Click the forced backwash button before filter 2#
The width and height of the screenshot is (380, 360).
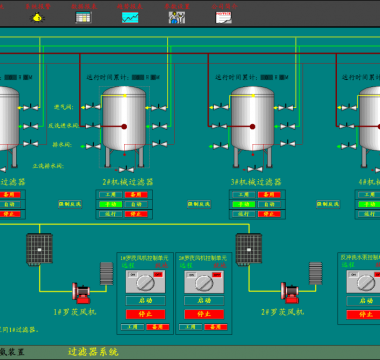(x=70, y=204)
